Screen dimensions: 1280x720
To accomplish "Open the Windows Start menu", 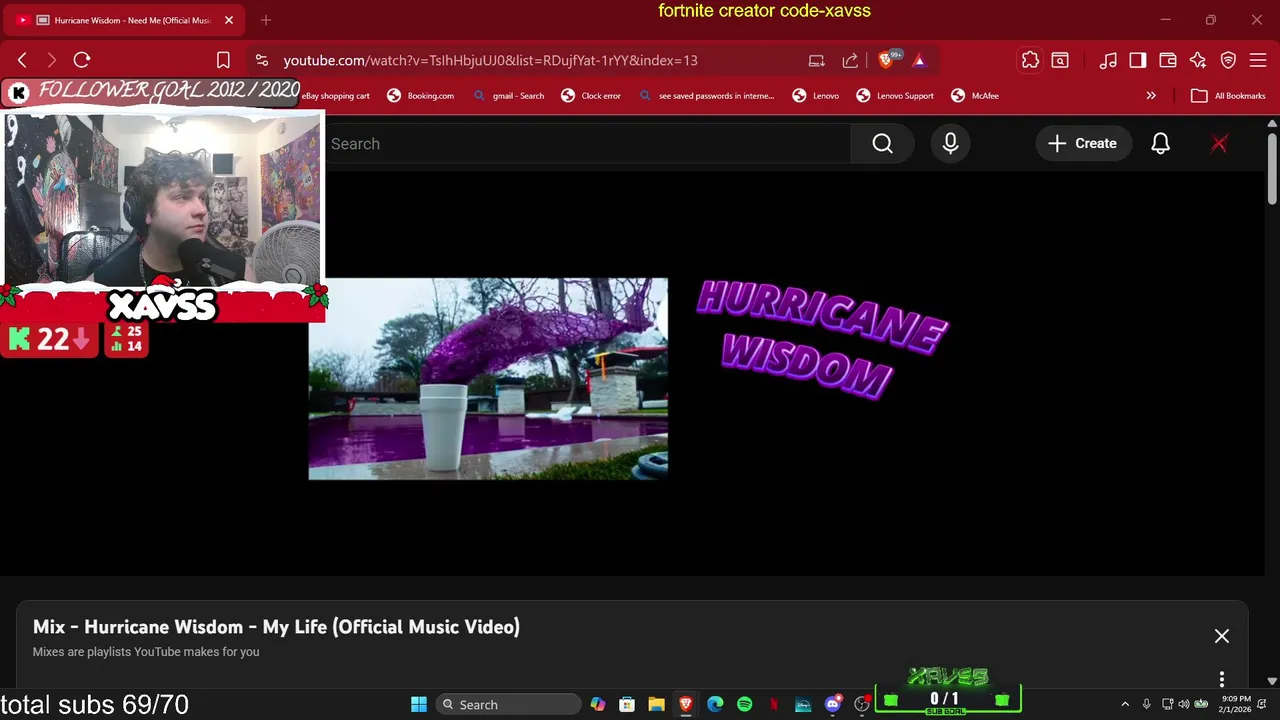I will 419,705.
